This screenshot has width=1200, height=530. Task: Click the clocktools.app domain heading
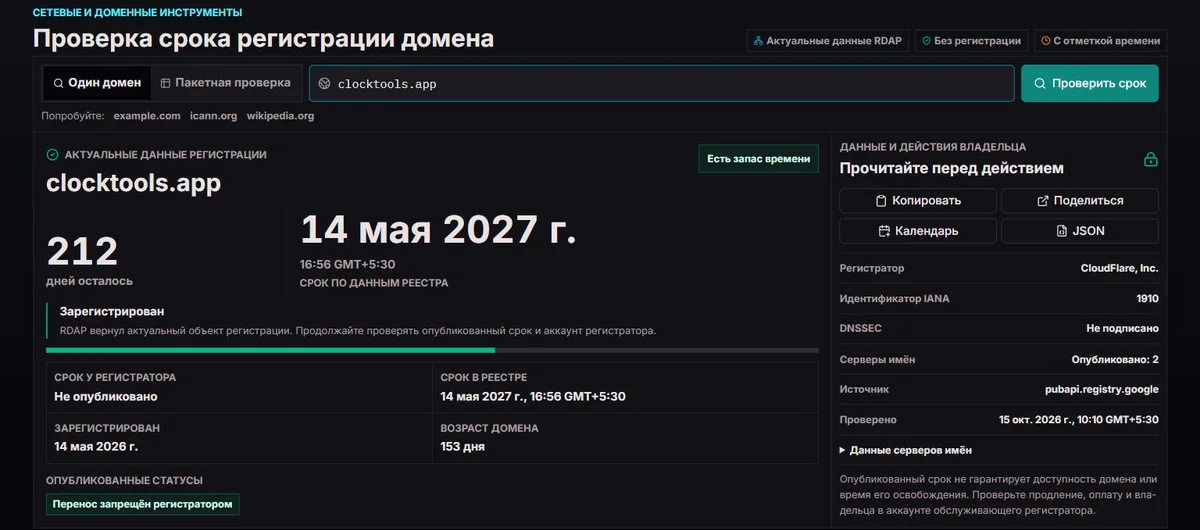133,183
